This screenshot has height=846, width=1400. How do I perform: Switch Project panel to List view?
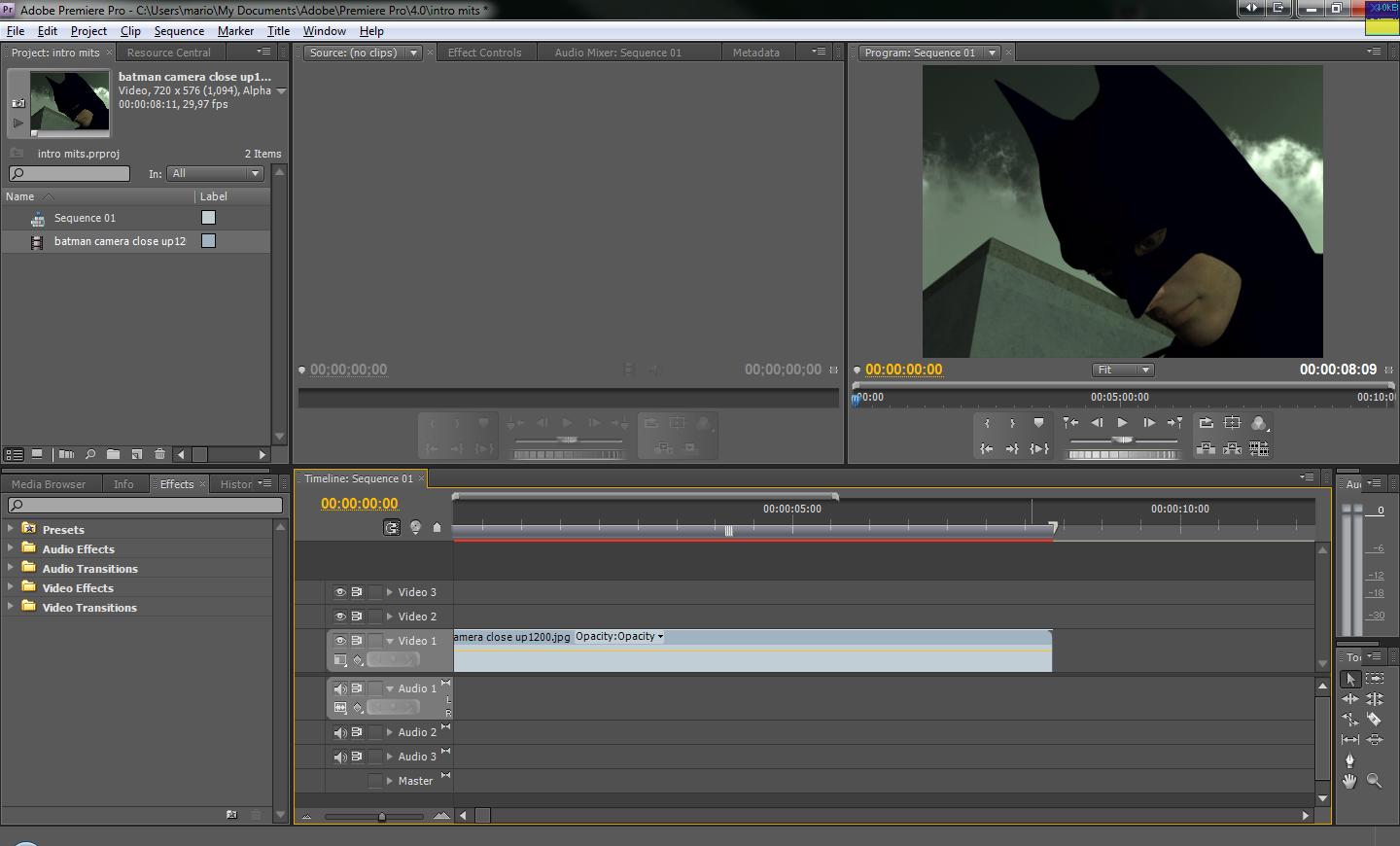click(14, 454)
